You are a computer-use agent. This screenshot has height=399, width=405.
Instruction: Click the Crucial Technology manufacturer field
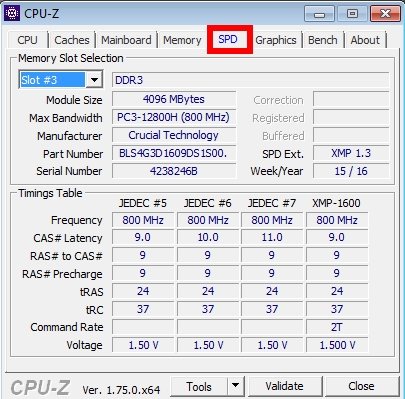tap(174, 135)
